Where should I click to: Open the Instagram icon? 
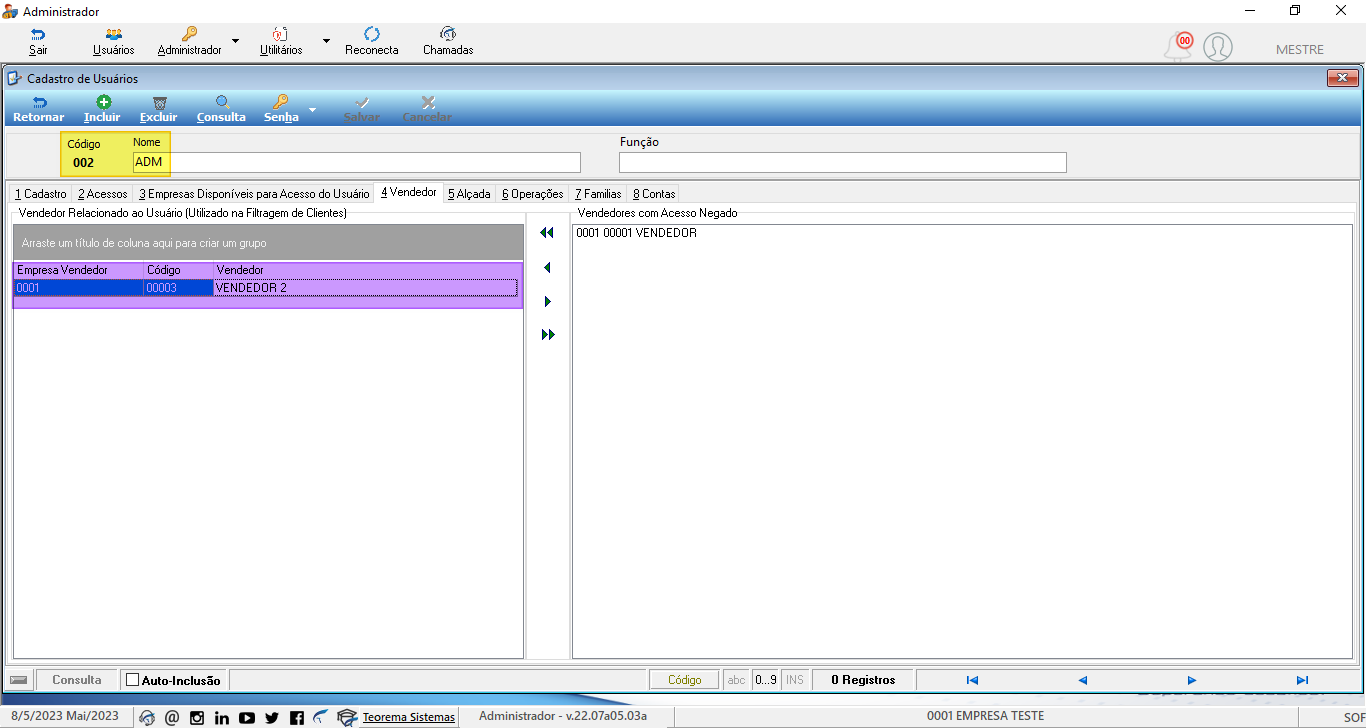point(197,717)
